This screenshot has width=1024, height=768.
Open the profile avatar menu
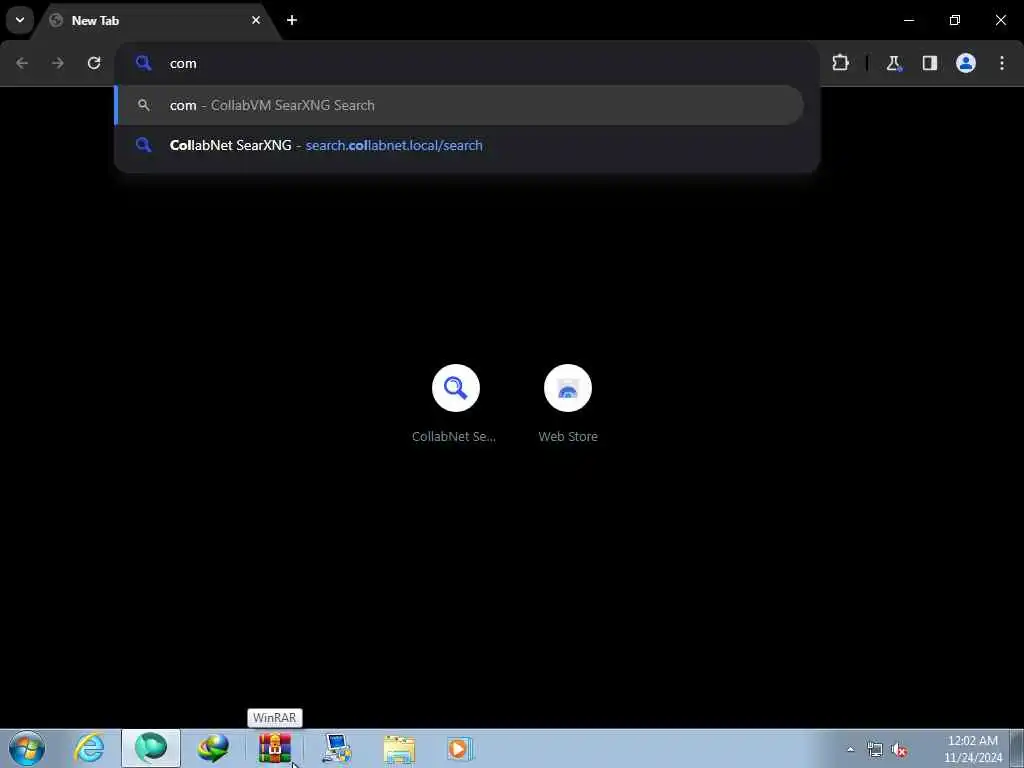(966, 63)
